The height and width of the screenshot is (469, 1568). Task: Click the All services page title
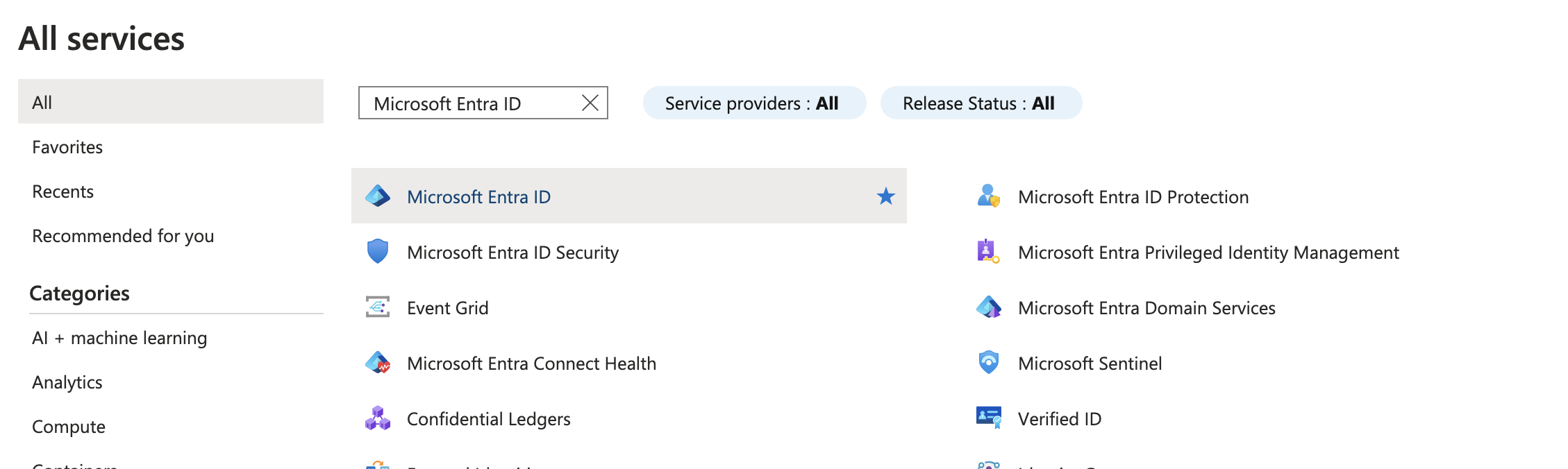pos(101,38)
